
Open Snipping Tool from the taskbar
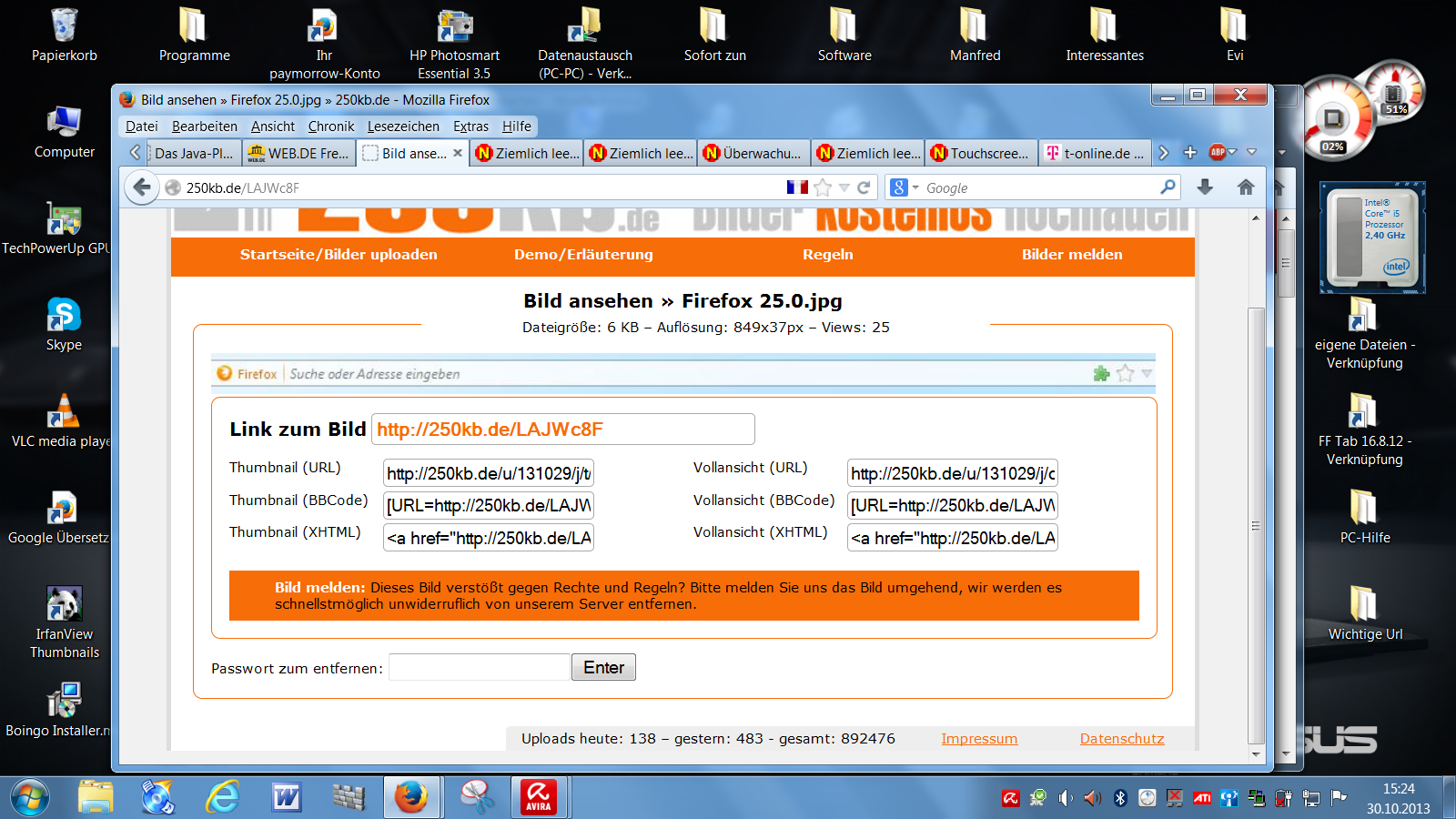(476, 798)
